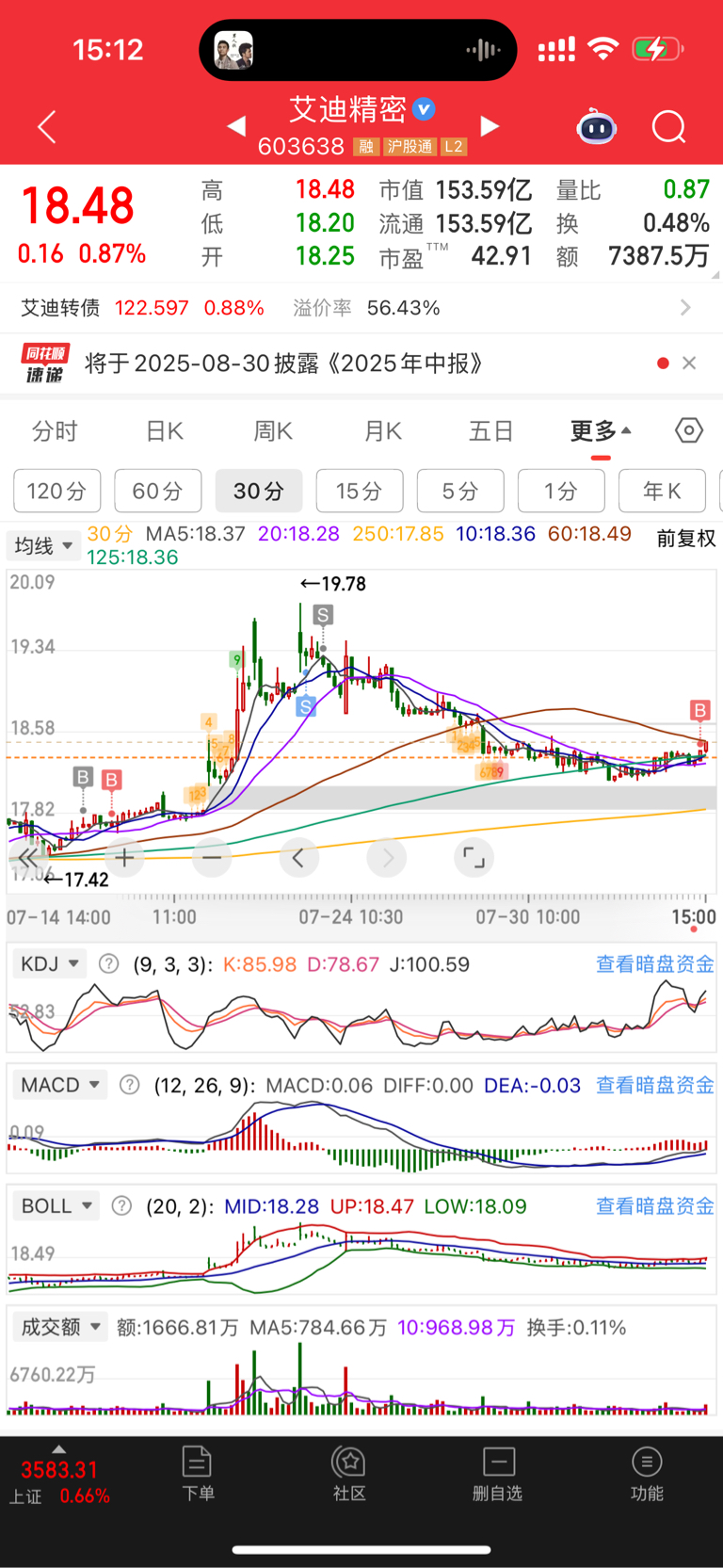Tap stock name 艾迪精密 title
This screenshot has width=723, height=1568.
pos(347,109)
